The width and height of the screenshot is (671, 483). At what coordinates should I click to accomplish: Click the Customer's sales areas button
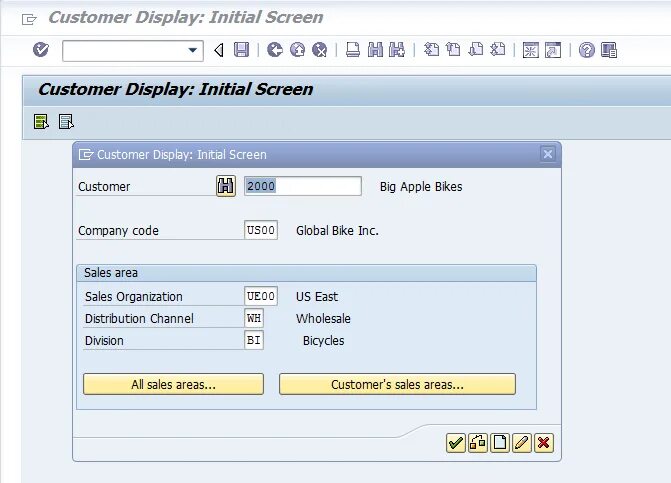click(x=398, y=384)
